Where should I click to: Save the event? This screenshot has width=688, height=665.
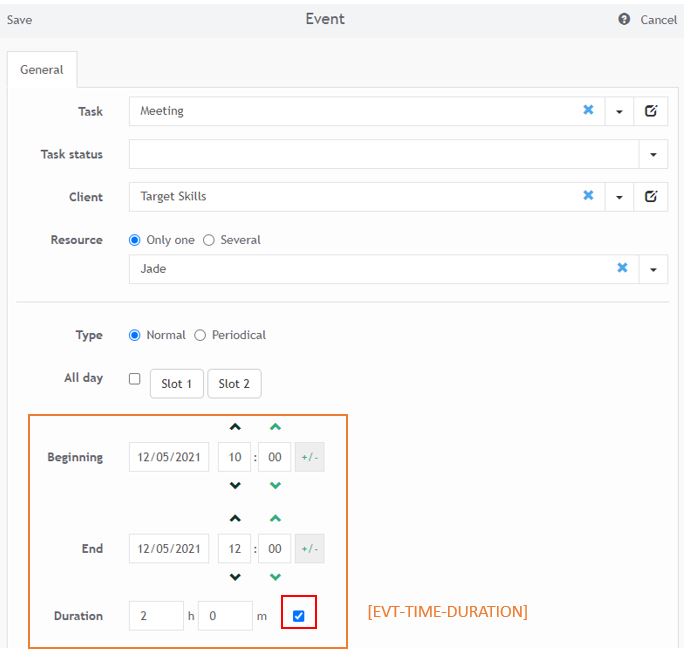(19, 20)
